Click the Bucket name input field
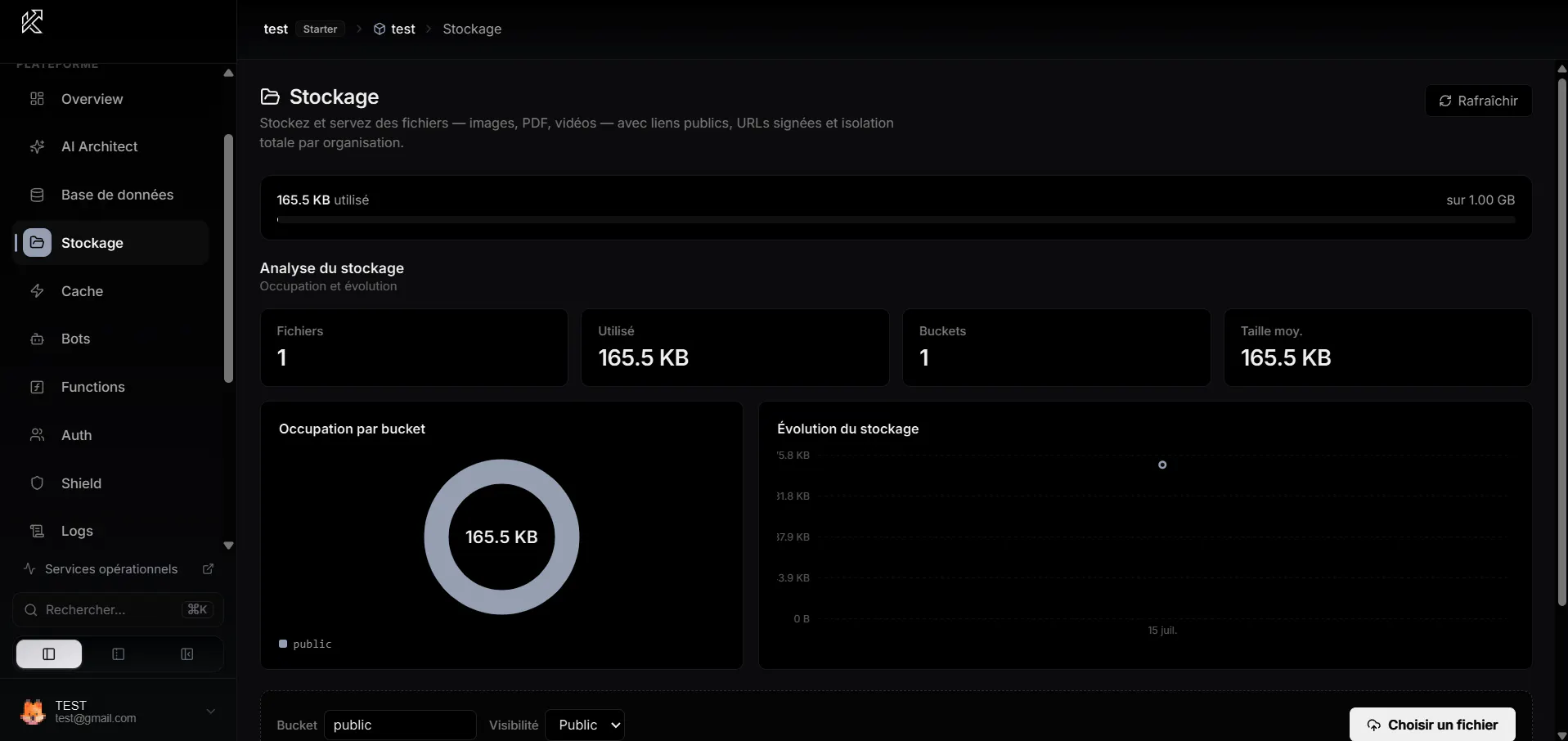The width and height of the screenshot is (1568, 741). [400, 725]
